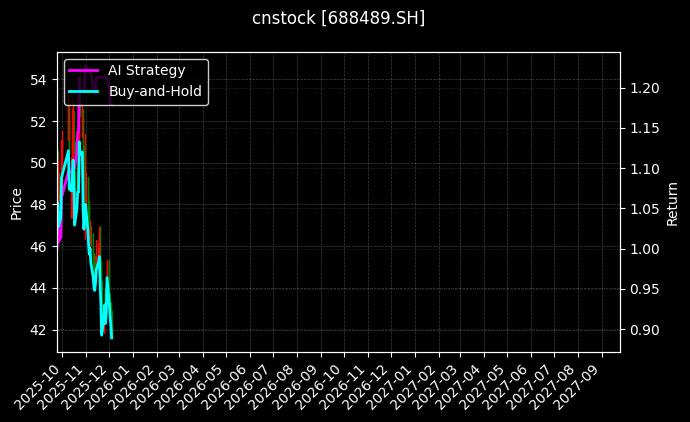
Task: Click the 2026-06 date tick label
Action: tap(226, 385)
